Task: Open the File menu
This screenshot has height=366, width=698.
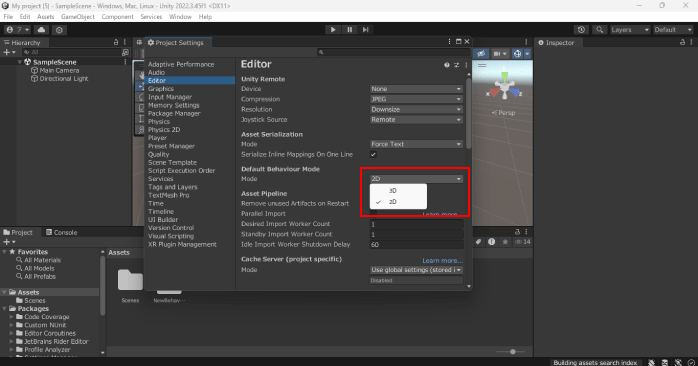Action: pyautogui.click(x=8, y=17)
